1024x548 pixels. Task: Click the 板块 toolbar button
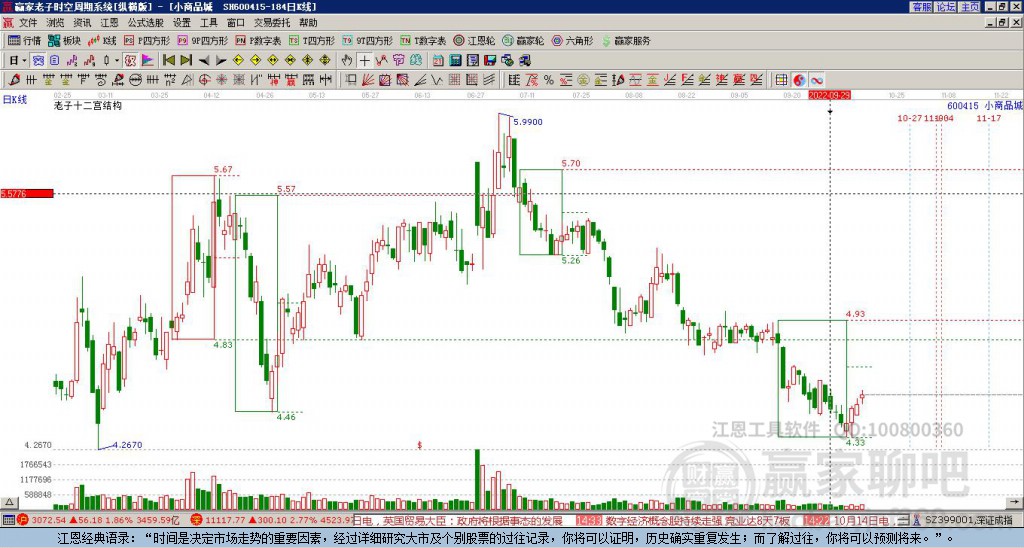65,40
